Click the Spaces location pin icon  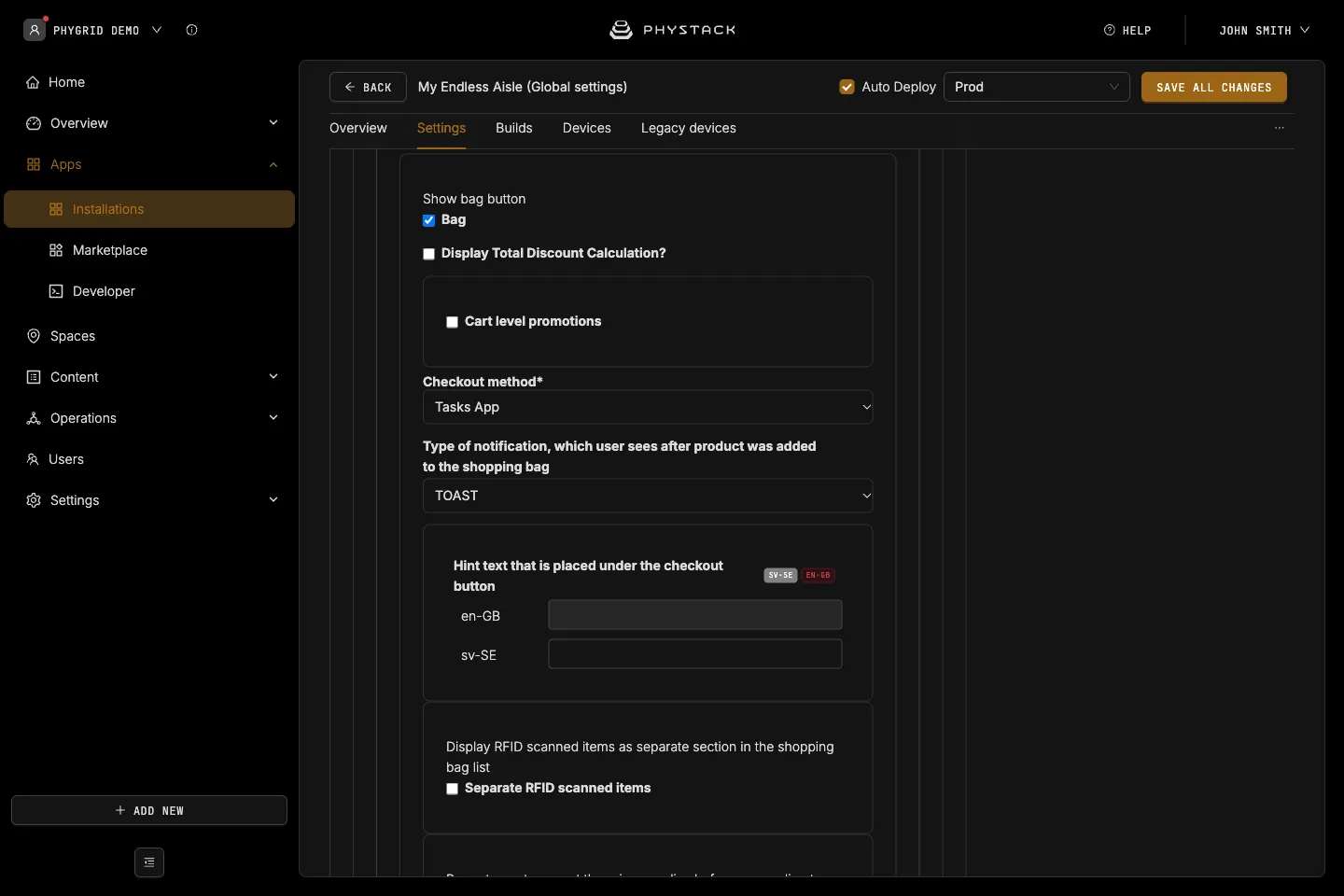[x=34, y=336]
